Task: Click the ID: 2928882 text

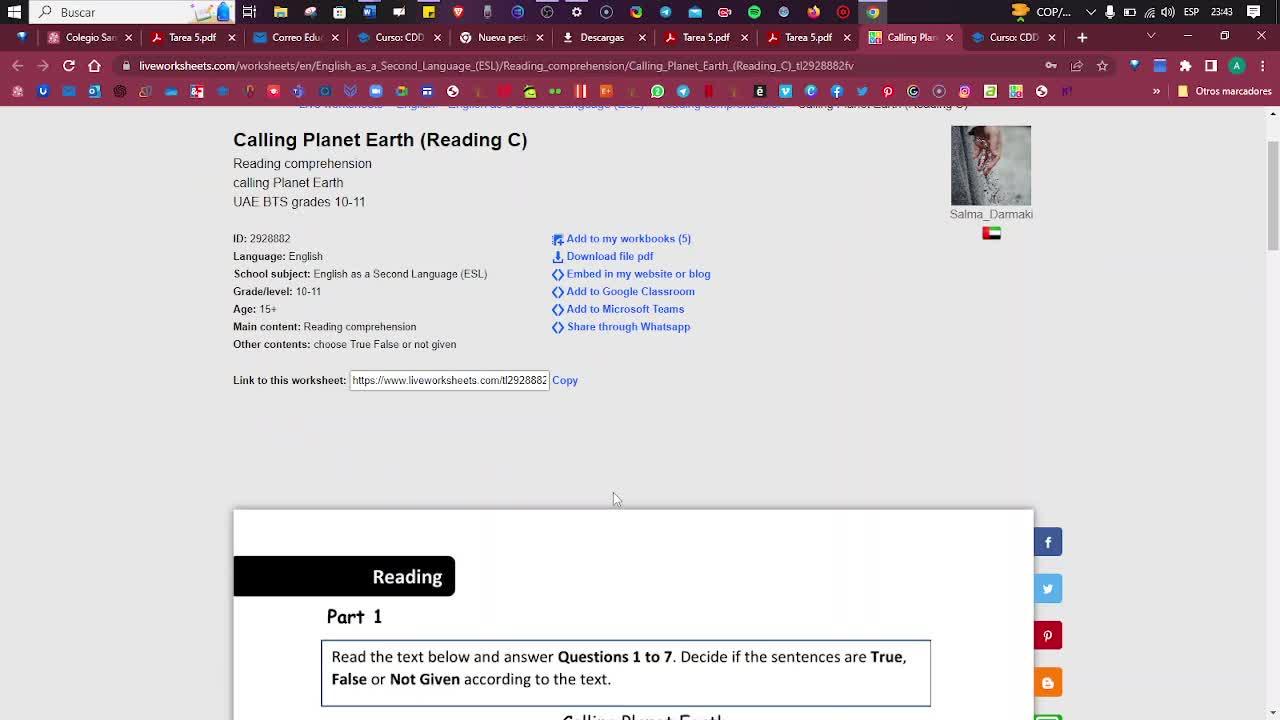Action: tap(262, 239)
